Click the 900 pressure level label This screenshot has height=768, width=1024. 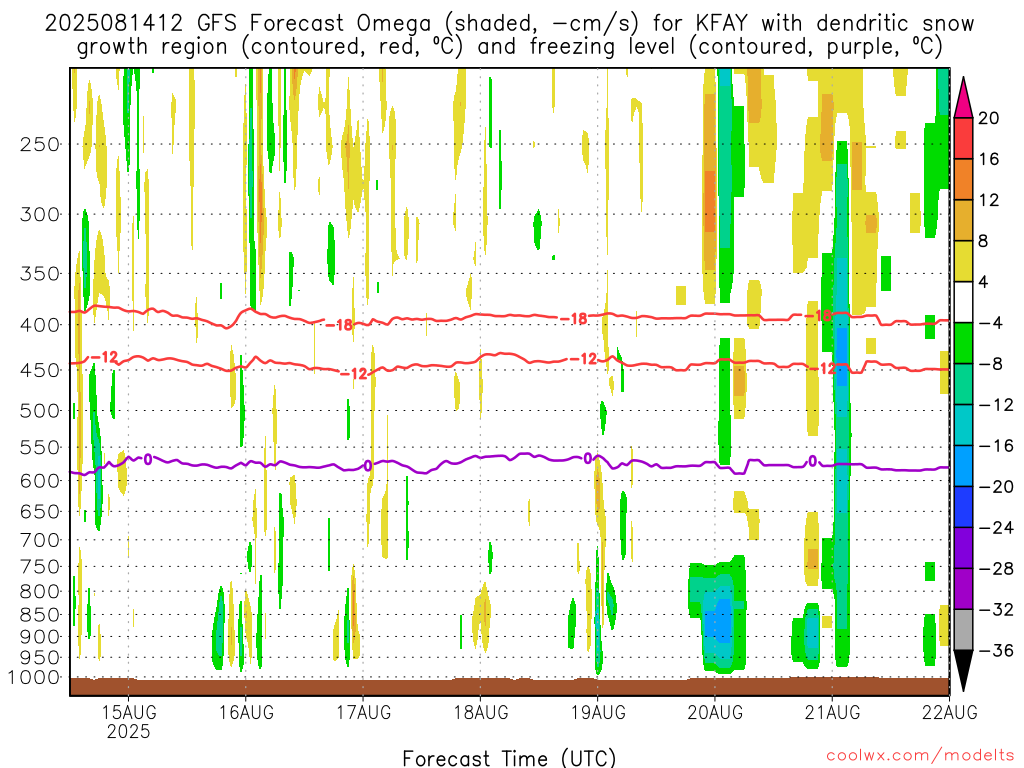click(x=40, y=637)
